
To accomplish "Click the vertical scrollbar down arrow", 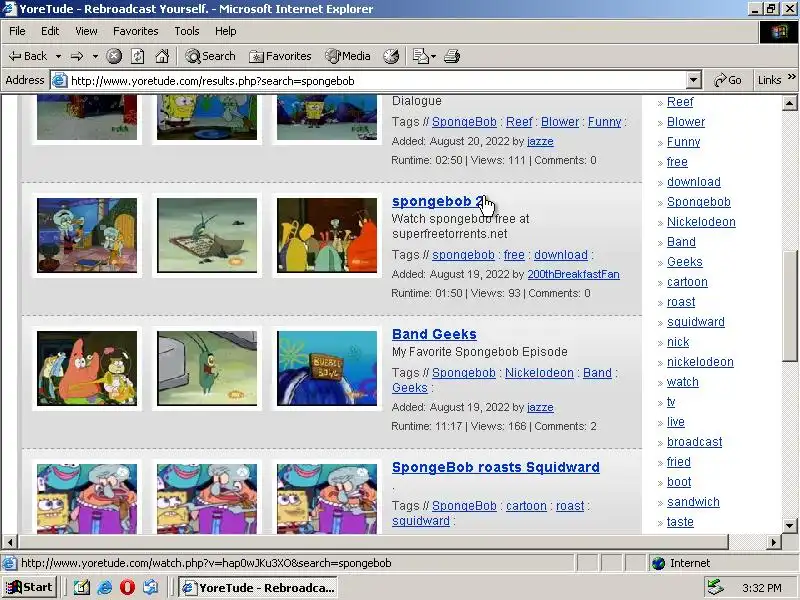I will click(x=789, y=525).
